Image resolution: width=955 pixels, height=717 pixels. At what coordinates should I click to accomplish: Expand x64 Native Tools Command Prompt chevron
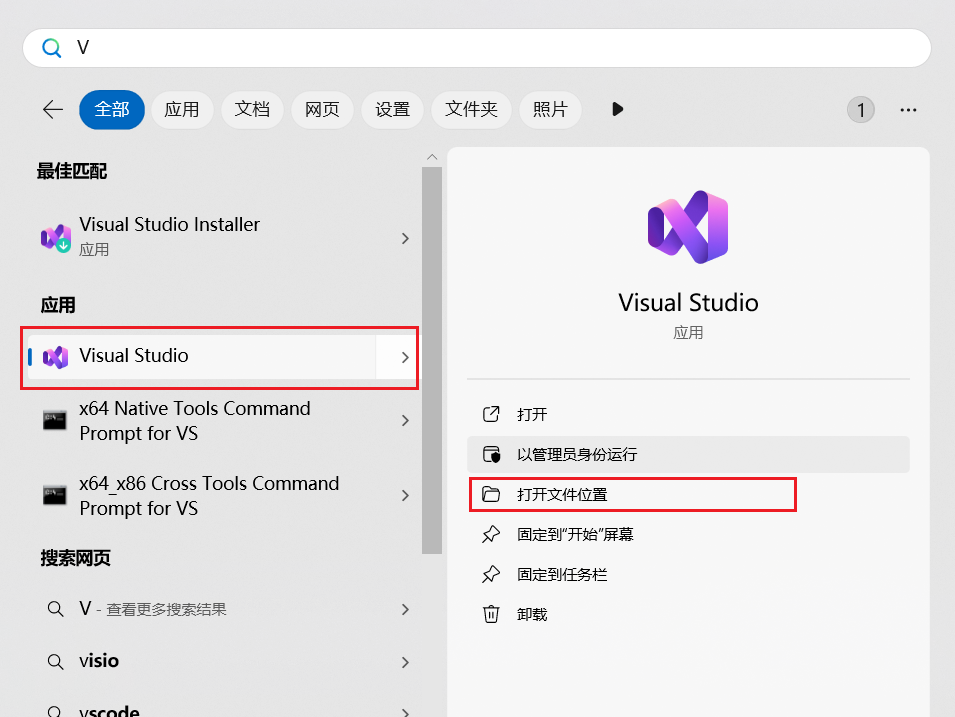coord(405,420)
